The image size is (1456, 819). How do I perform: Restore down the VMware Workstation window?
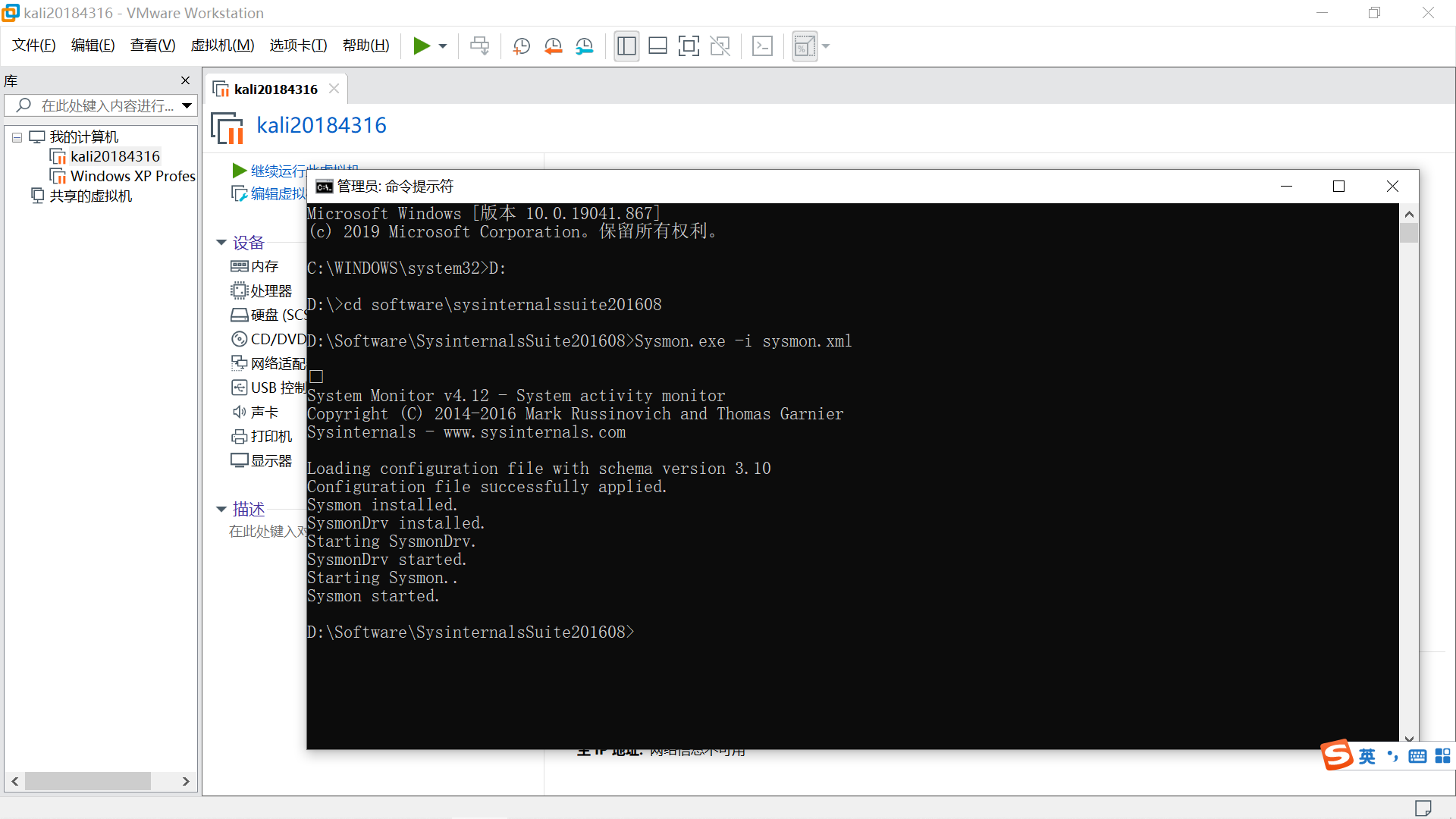click(1374, 13)
